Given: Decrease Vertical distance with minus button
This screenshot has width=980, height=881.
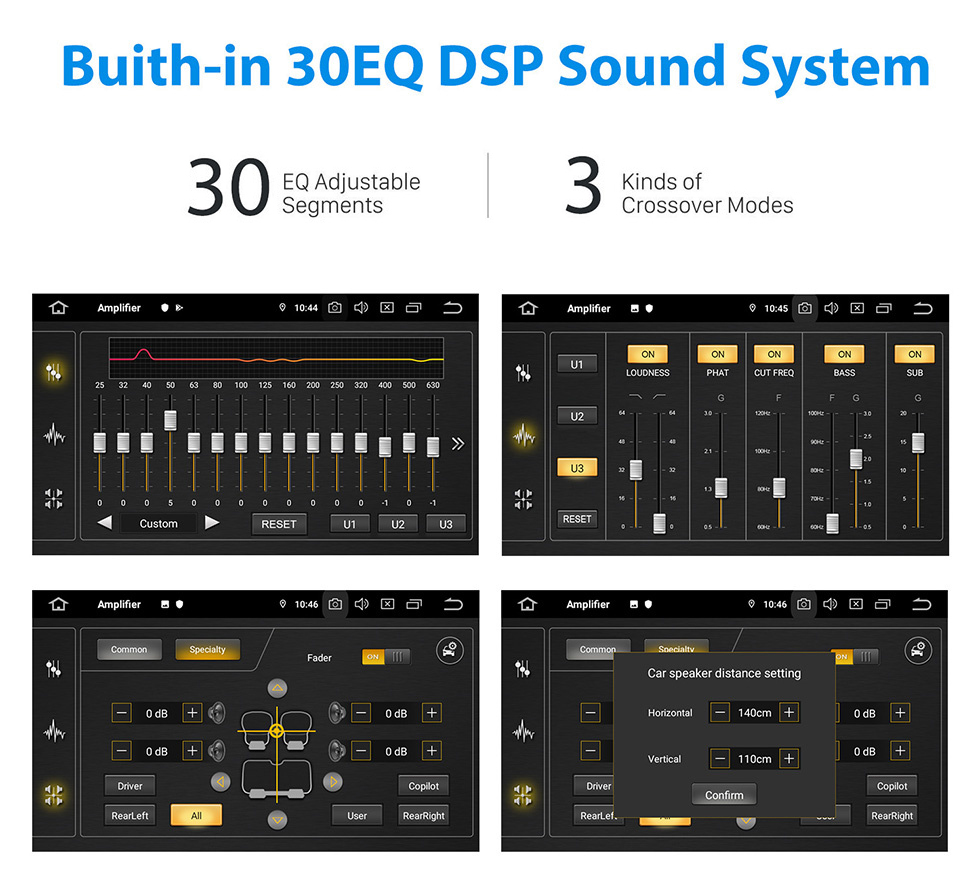Looking at the screenshot, I should click(x=720, y=759).
